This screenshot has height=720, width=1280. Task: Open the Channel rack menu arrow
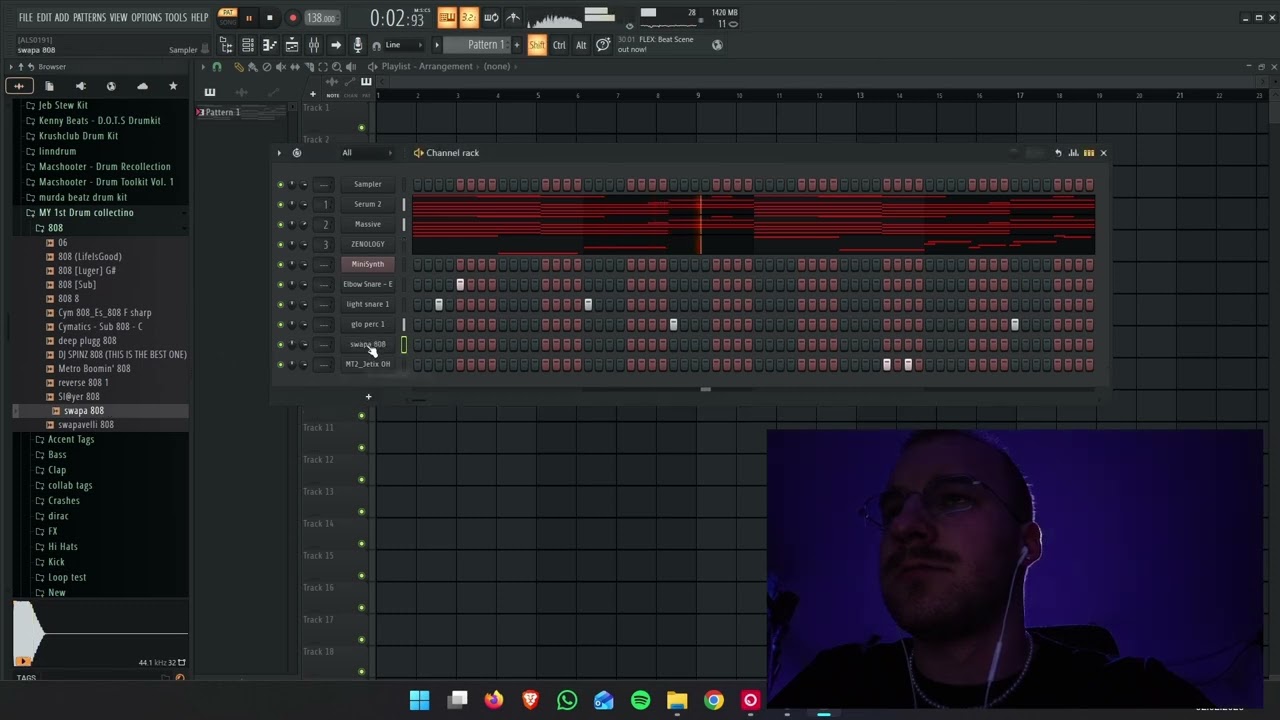point(279,153)
